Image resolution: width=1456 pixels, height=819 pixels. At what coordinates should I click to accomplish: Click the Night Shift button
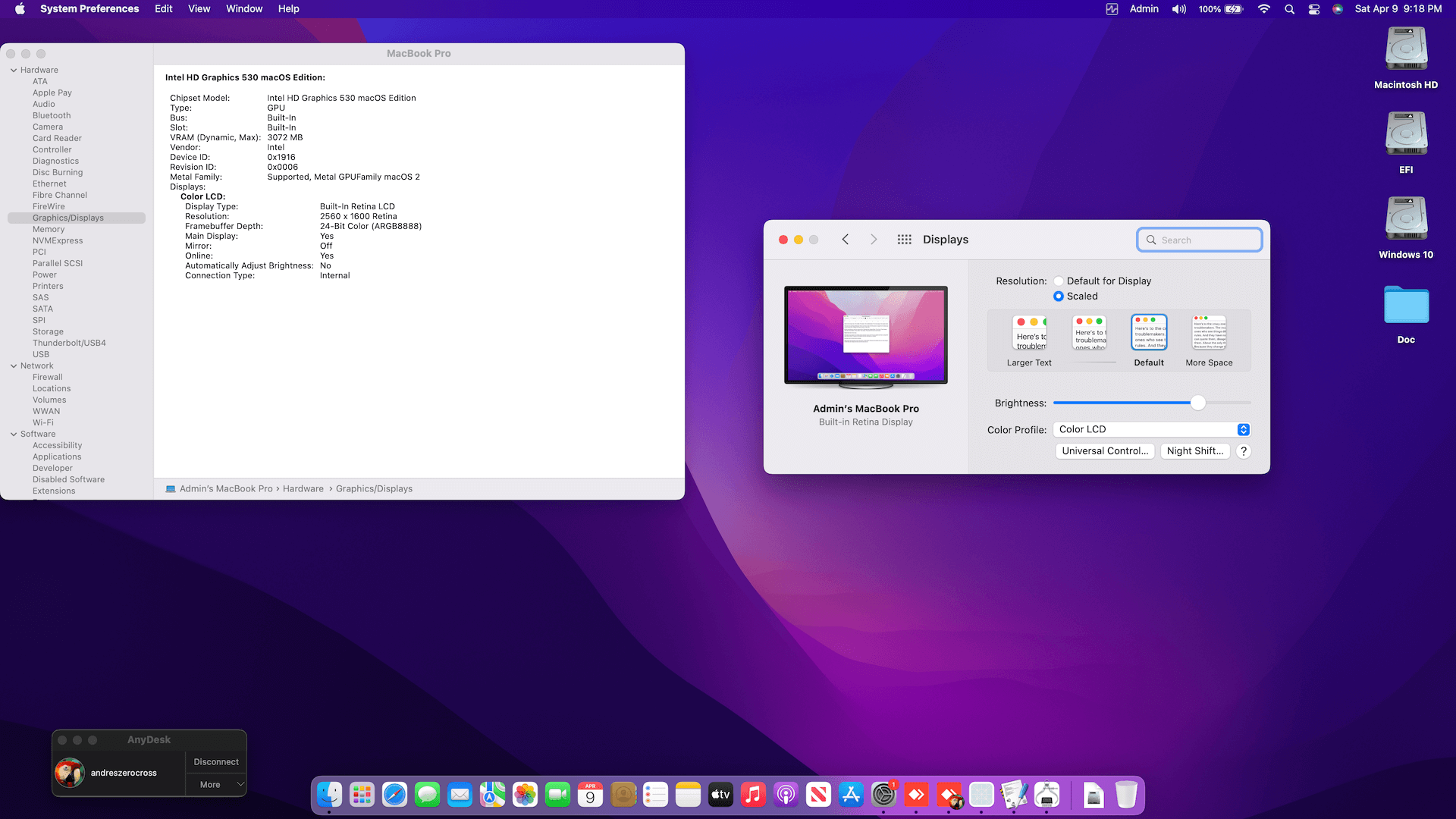point(1194,451)
